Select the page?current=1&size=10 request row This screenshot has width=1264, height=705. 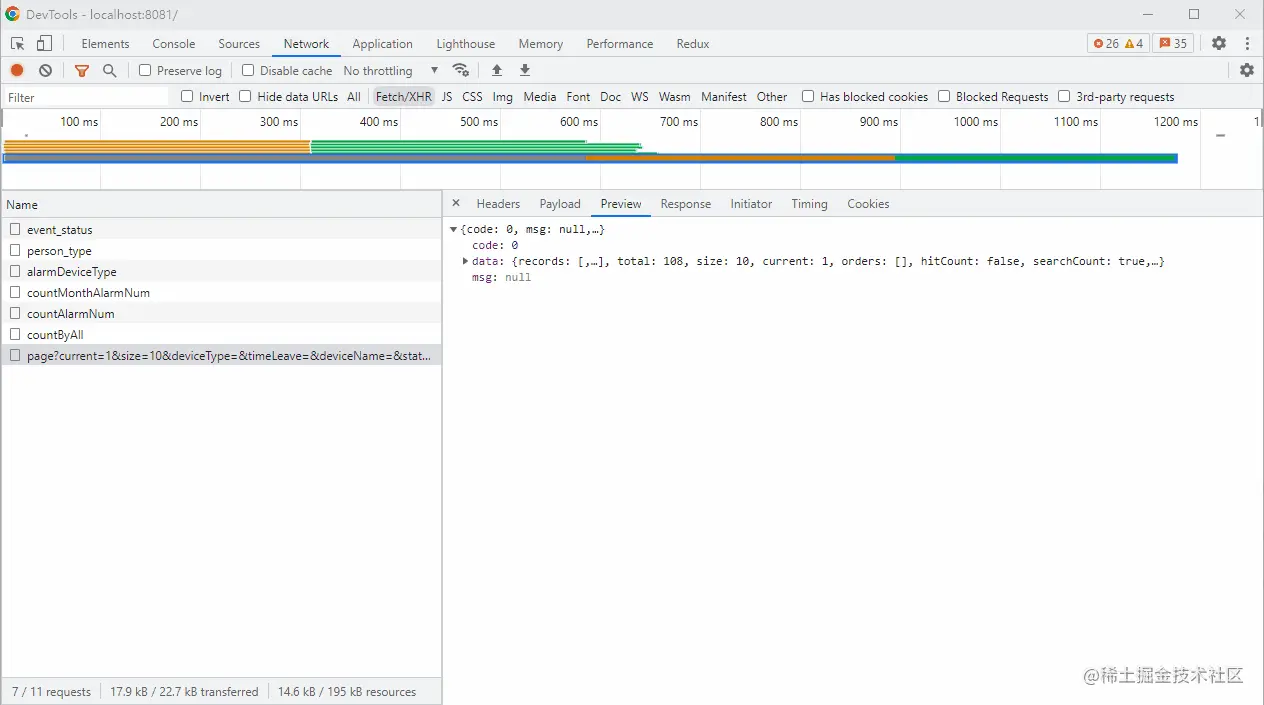[220, 355]
